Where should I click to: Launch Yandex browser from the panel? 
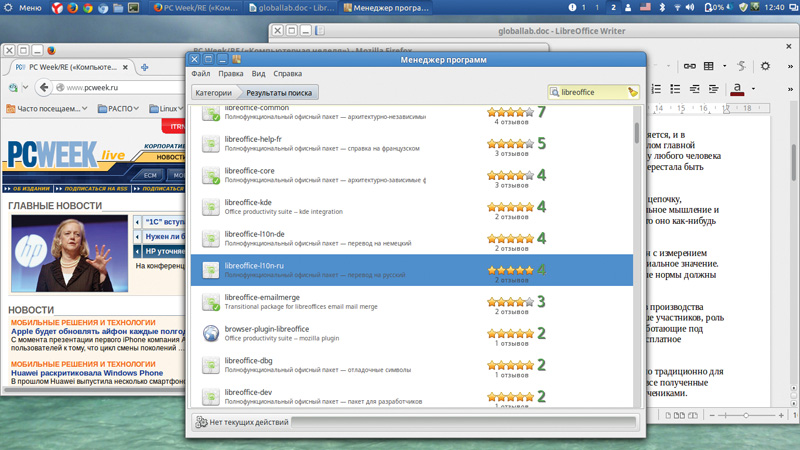tap(57, 8)
